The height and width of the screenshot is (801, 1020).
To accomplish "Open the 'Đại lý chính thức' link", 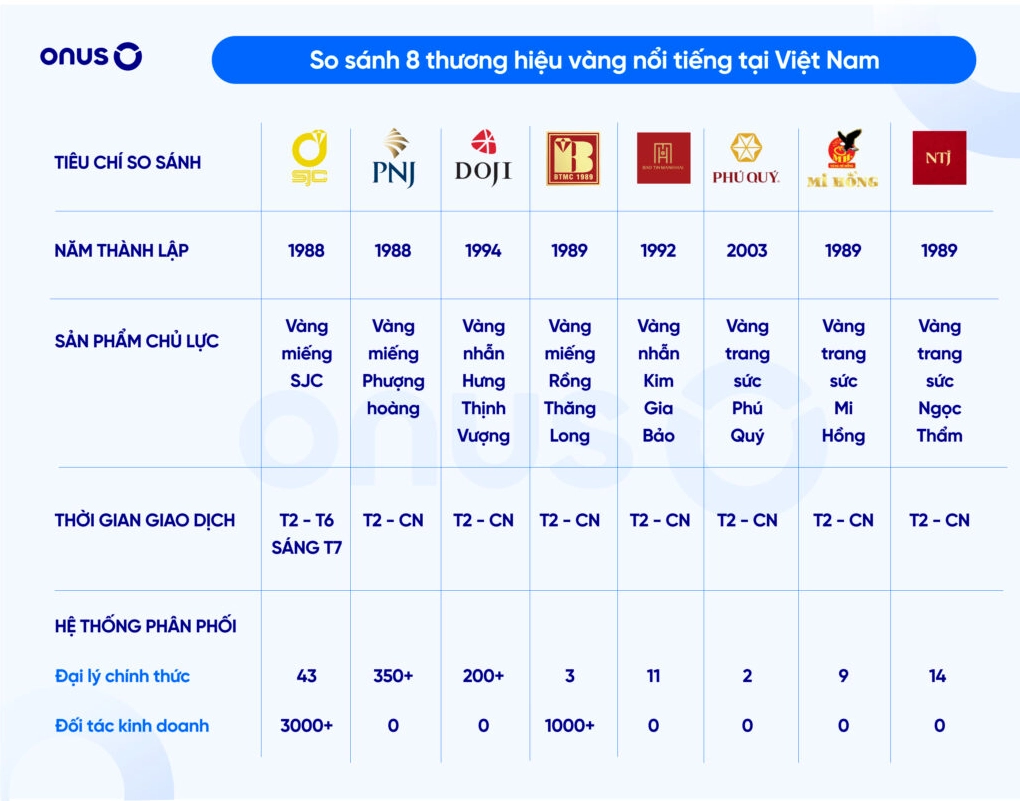I will point(122,677).
